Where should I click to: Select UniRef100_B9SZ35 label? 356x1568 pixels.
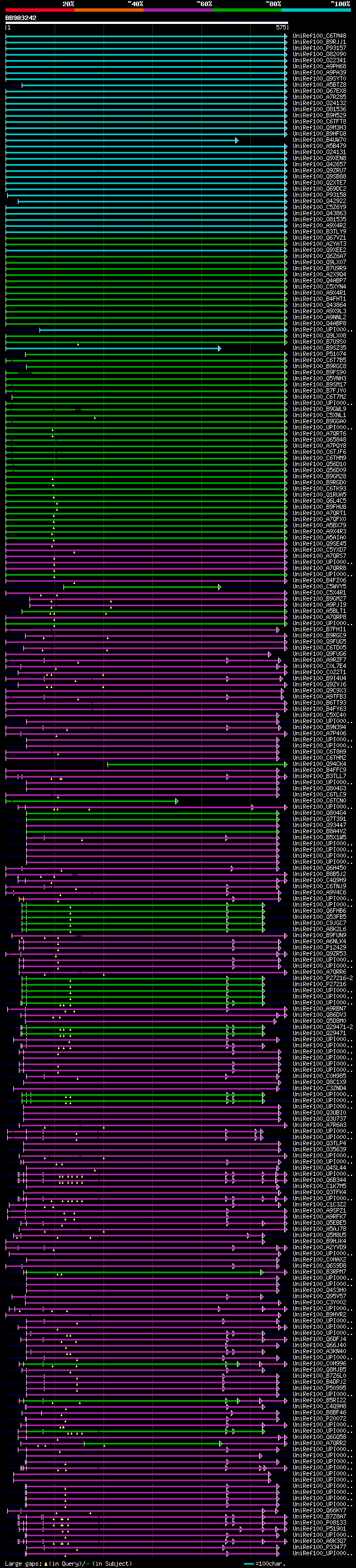[319, 348]
